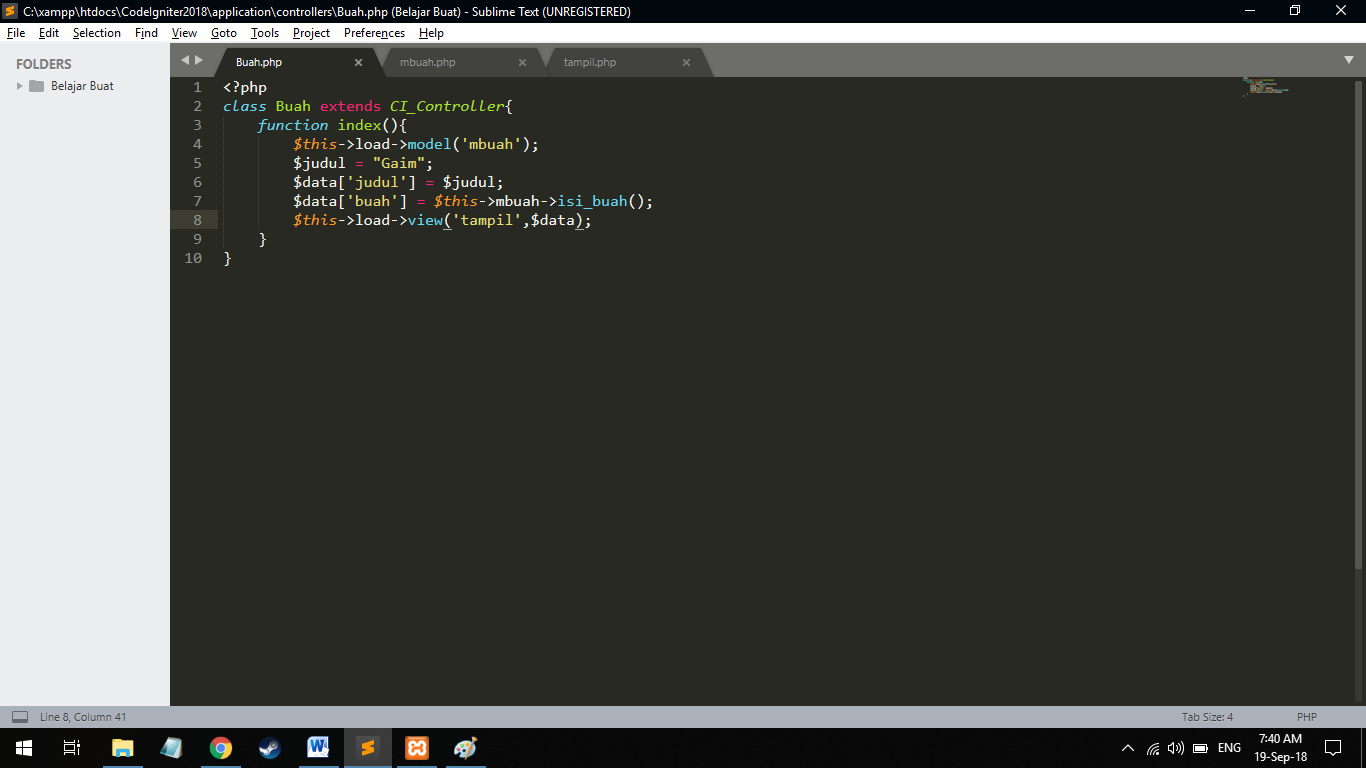Click the CI_Controller class name

447,106
